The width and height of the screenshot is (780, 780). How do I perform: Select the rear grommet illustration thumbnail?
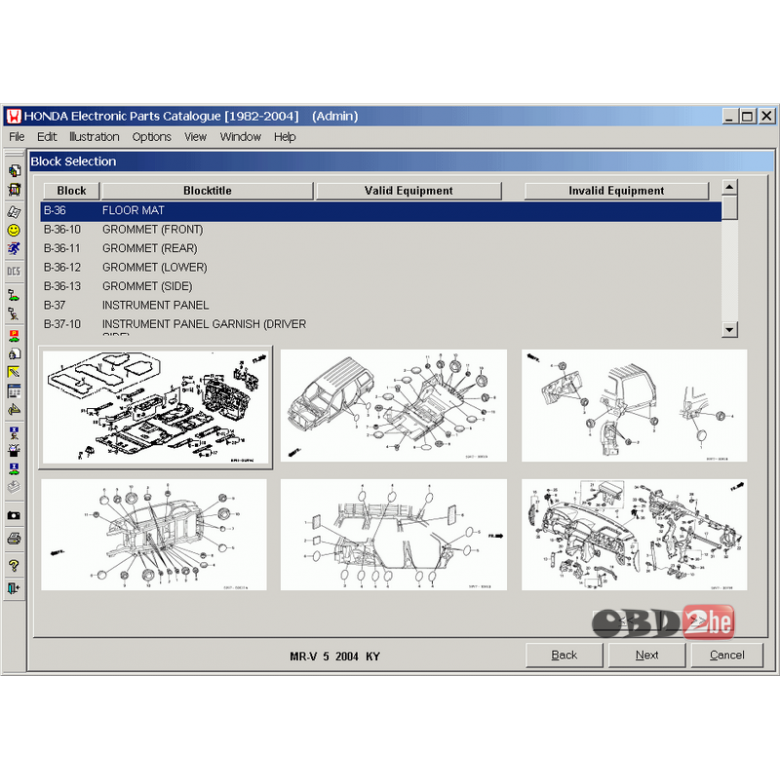(x=634, y=405)
